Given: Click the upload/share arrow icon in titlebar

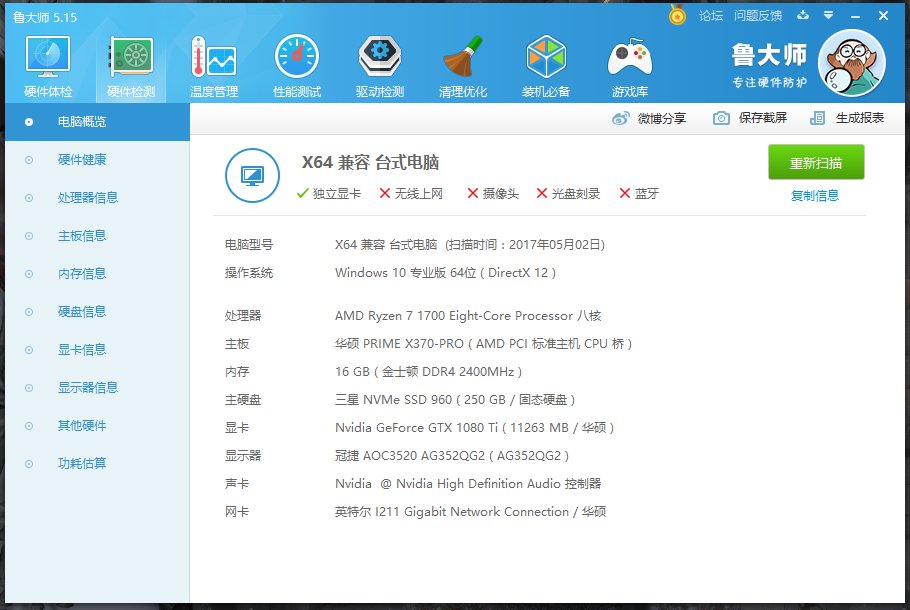Looking at the screenshot, I should 803,15.
